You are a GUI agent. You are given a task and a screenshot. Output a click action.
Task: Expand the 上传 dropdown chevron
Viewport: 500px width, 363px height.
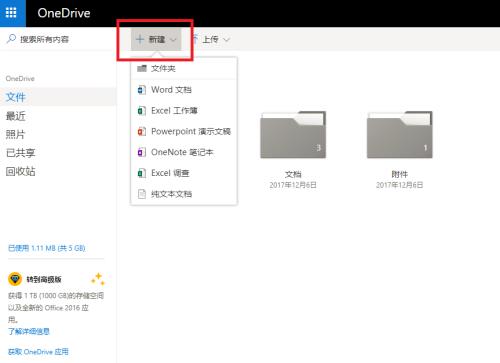pyautogui.click(x=226, y=40)
